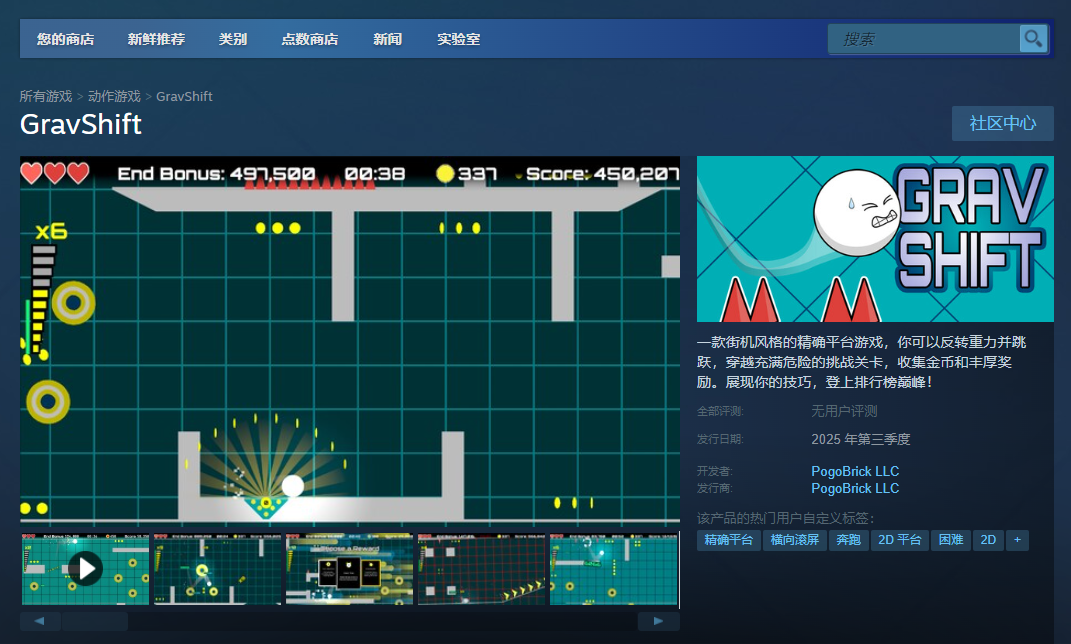This screenshot has width=1071, height=644.
Task: Click the 困难 tag
Action: (x=950, y=539)
